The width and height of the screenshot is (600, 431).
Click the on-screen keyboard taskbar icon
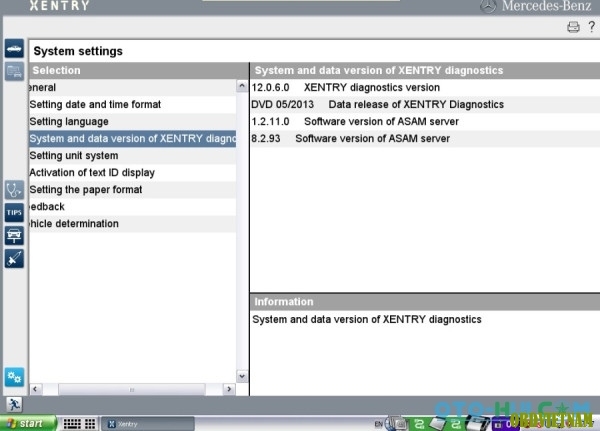(x=72, y=424)
